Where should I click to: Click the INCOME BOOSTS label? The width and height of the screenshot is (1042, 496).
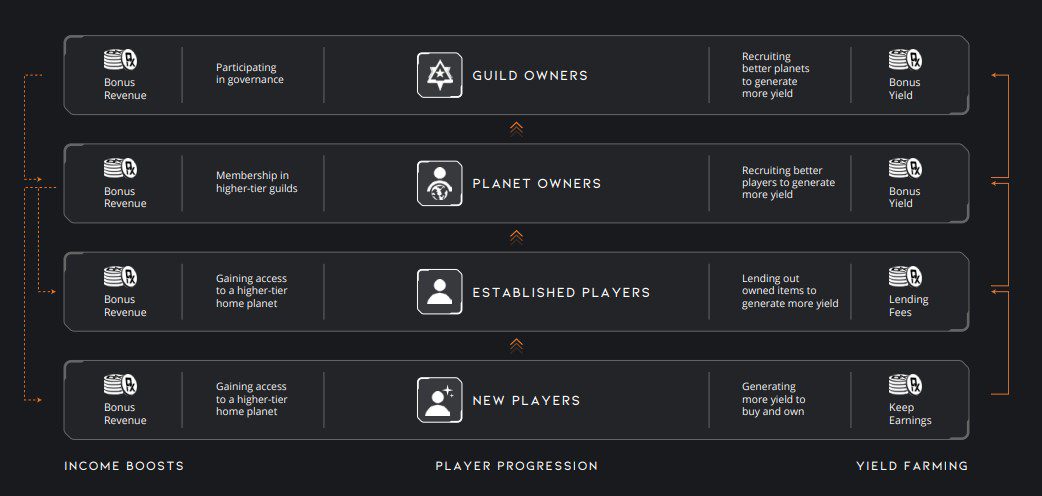(124, 466)
